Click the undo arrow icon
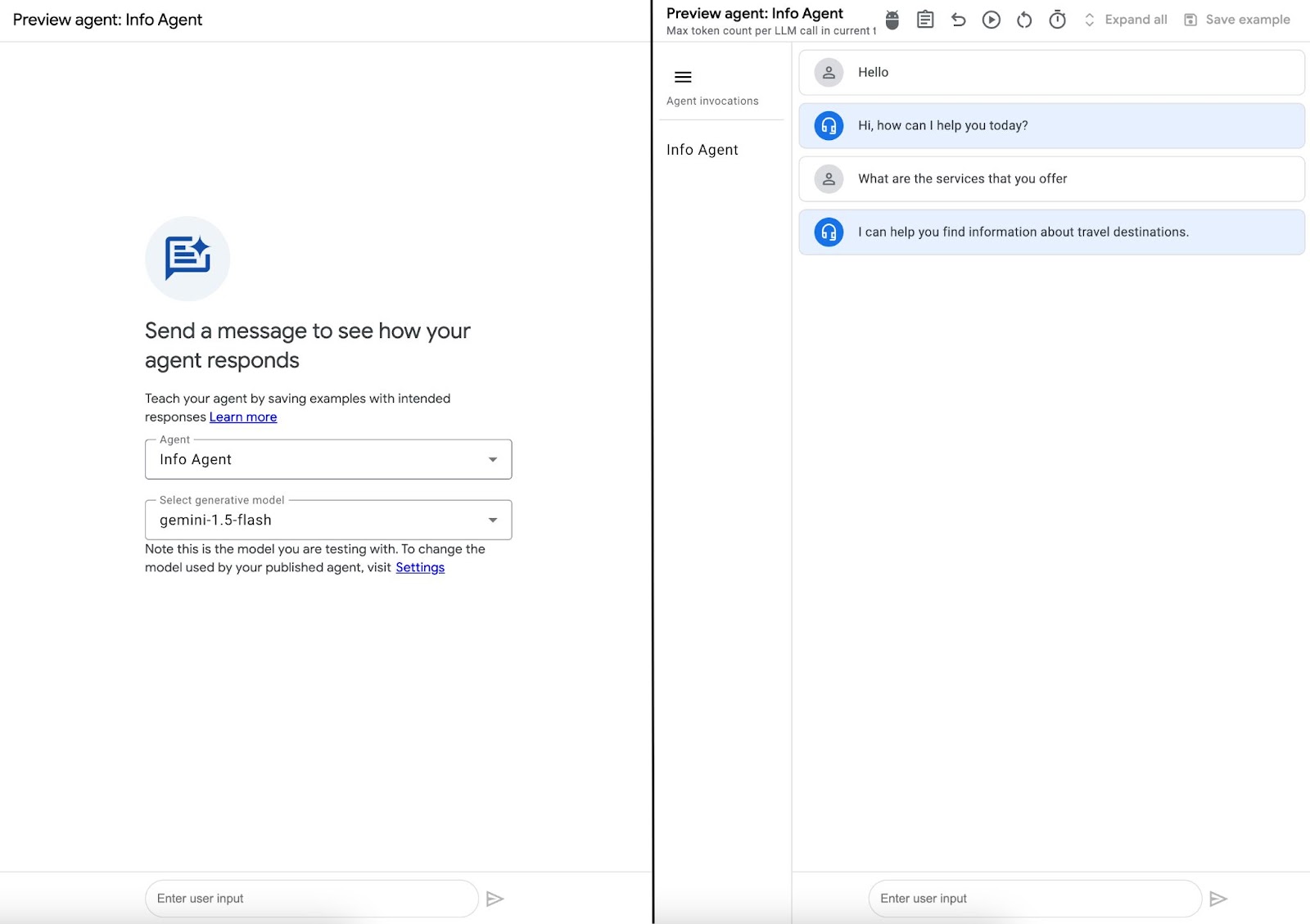1310x924 pixels. [x=958, y=20]
